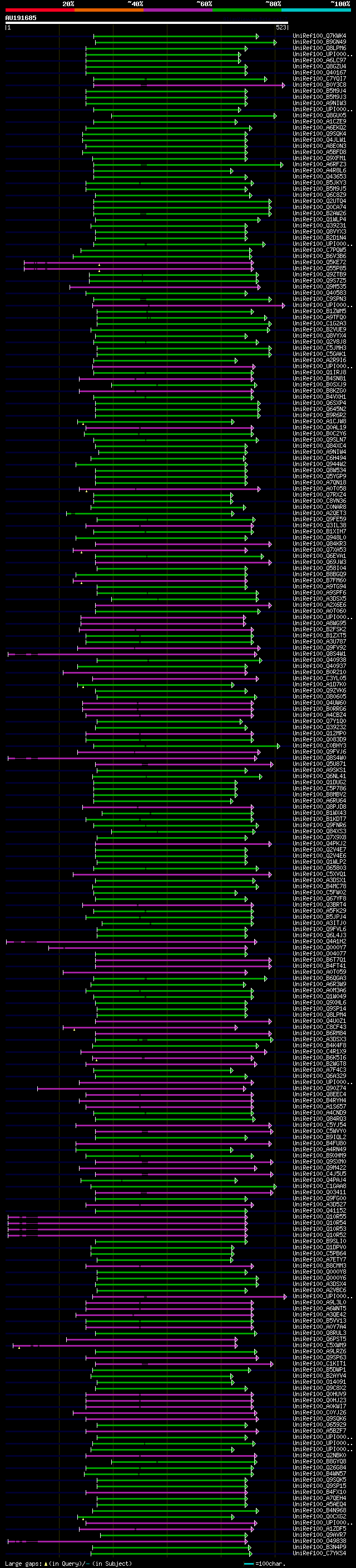Click the query name AU191685
356x1568 pixels.
(x=21, y=18)
